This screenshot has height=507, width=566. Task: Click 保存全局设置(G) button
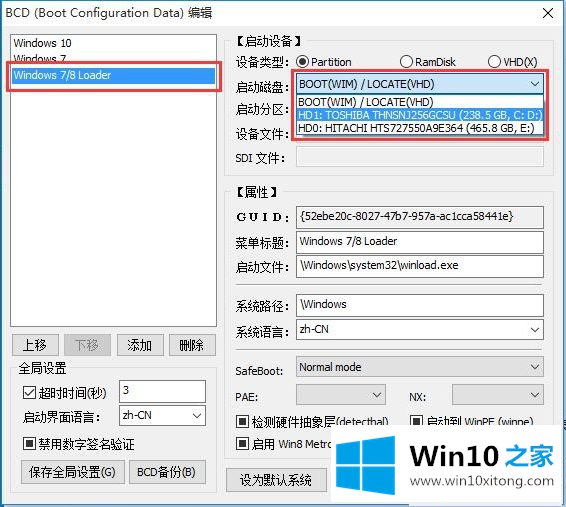tap(73, 472)
